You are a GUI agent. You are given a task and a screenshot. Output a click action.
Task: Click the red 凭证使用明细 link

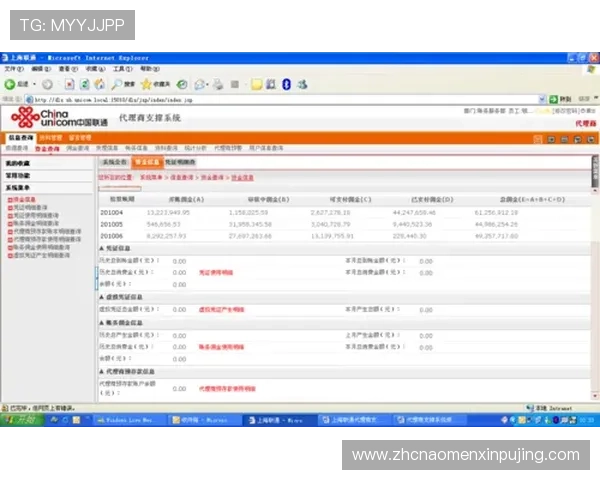pos(215,271)
